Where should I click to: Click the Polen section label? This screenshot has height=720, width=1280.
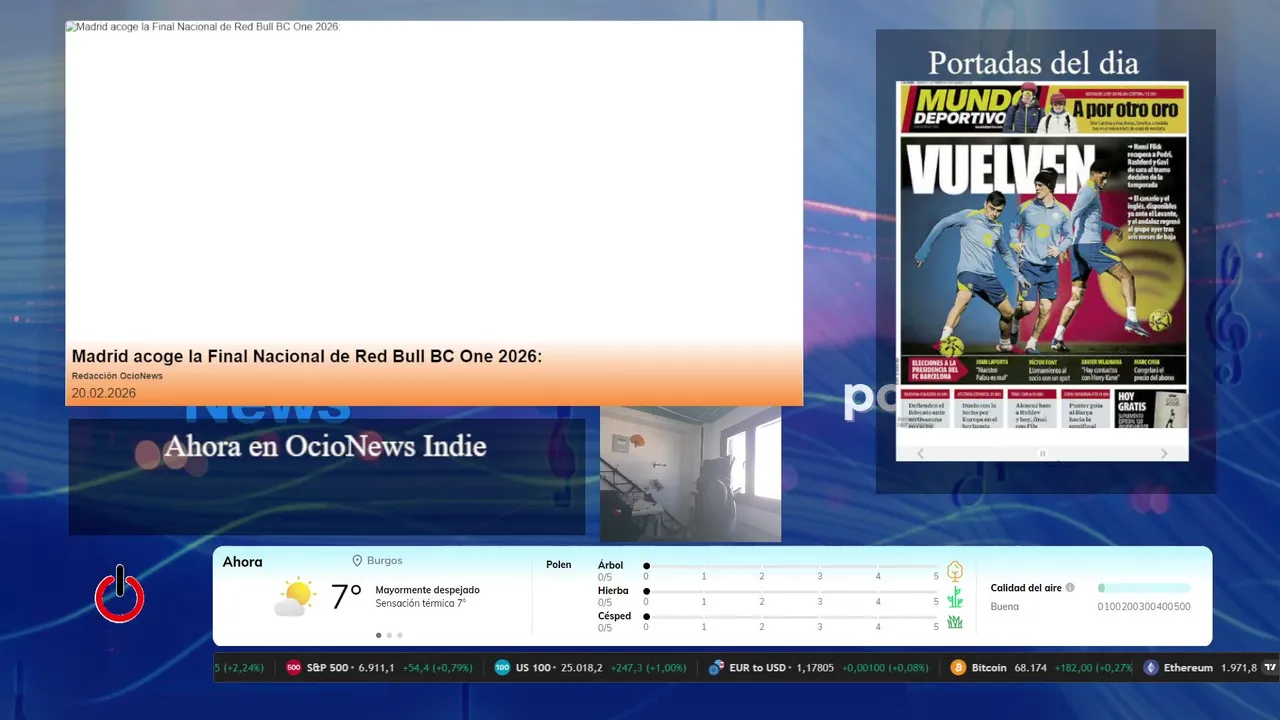[x=559, y=565]
